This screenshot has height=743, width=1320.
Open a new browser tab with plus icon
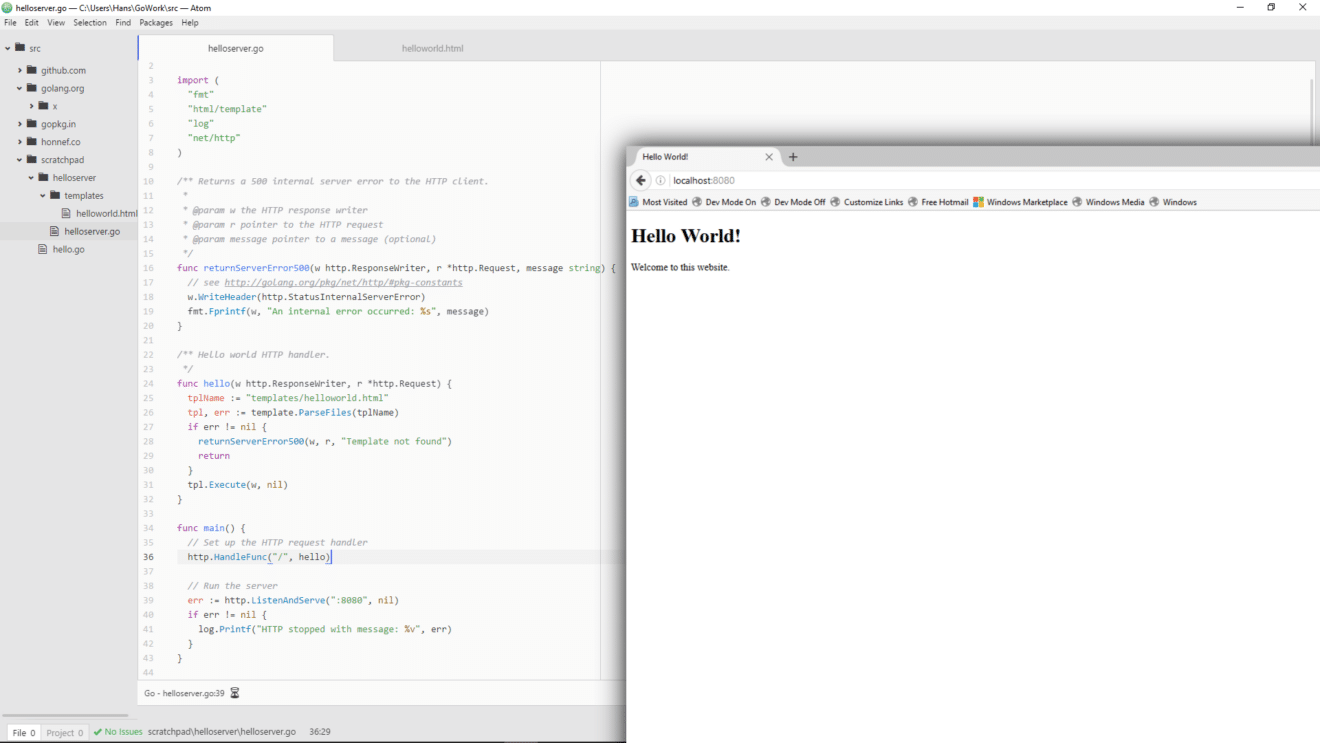793,157
